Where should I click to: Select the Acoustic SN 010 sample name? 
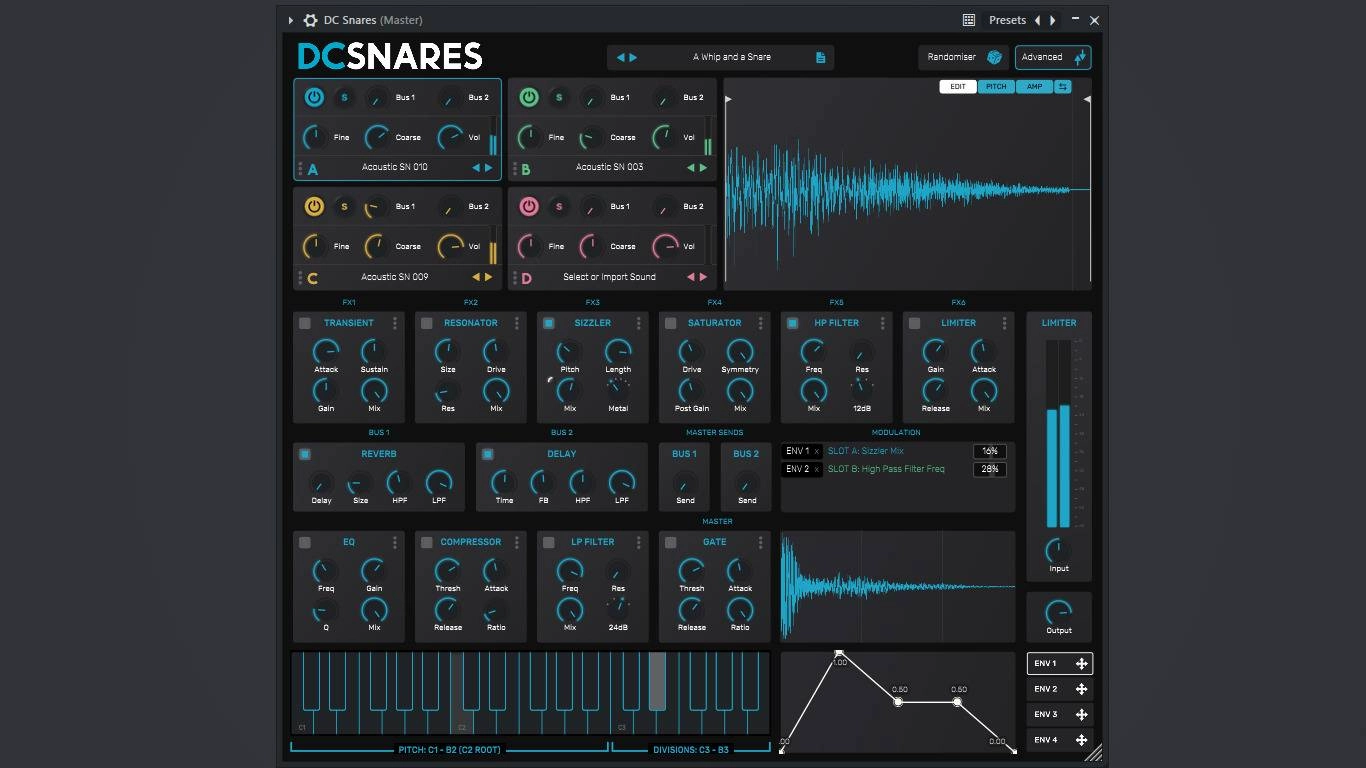(x=395, y=168)
